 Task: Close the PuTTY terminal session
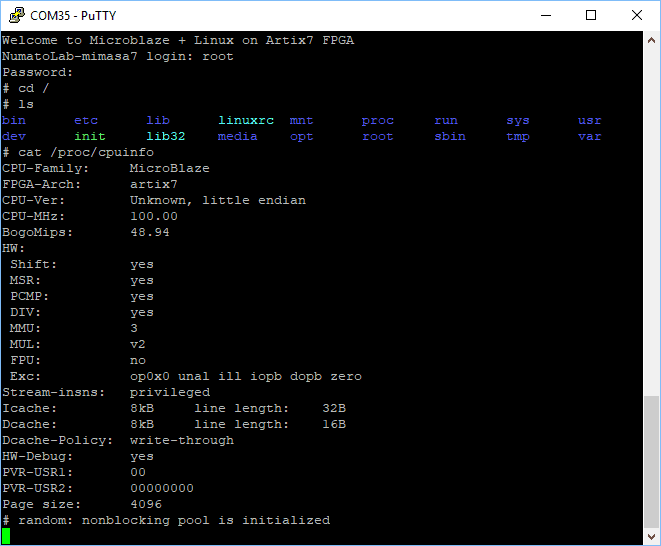point(637,15)
